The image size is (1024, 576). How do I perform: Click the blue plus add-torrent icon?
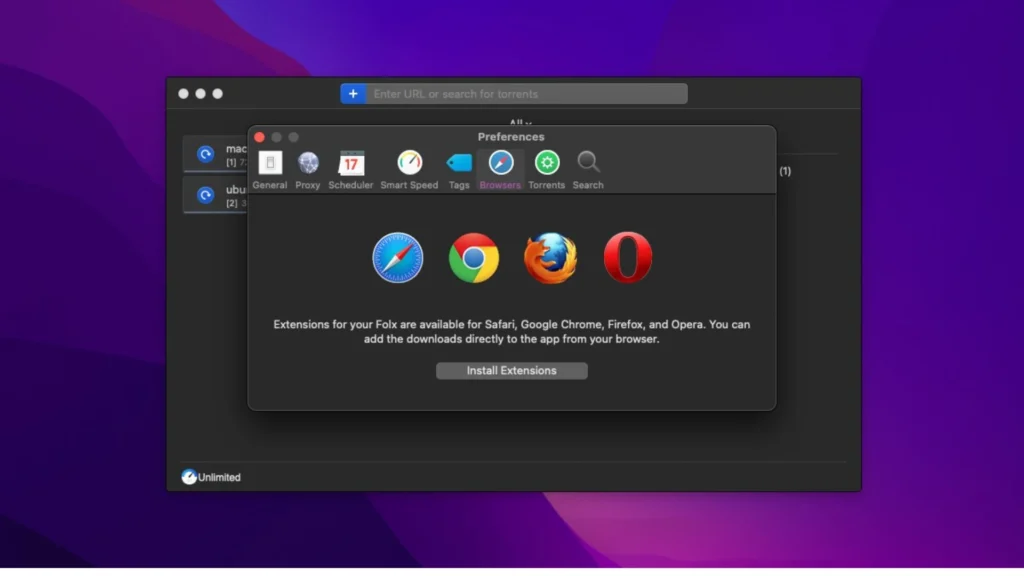point(353,93)
